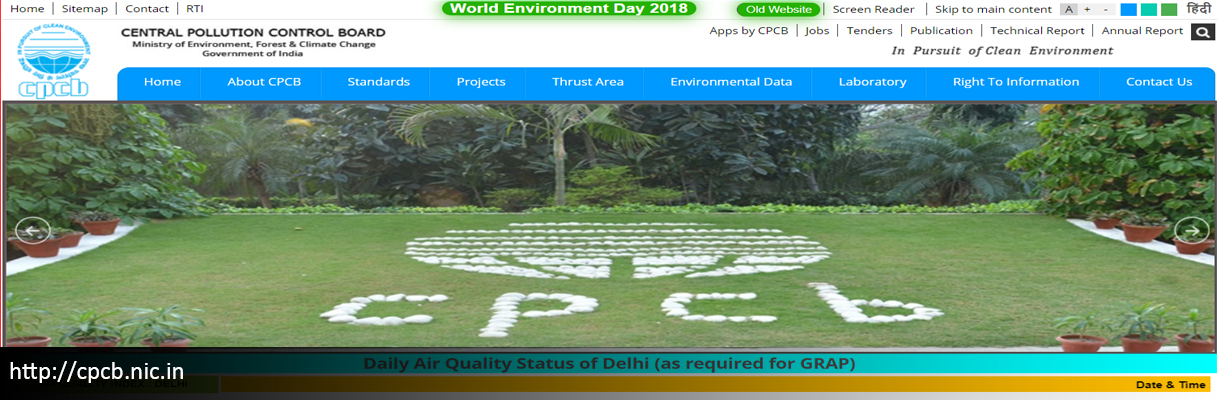
Task: Reset font size with A button
Action: coord(1069,9)
